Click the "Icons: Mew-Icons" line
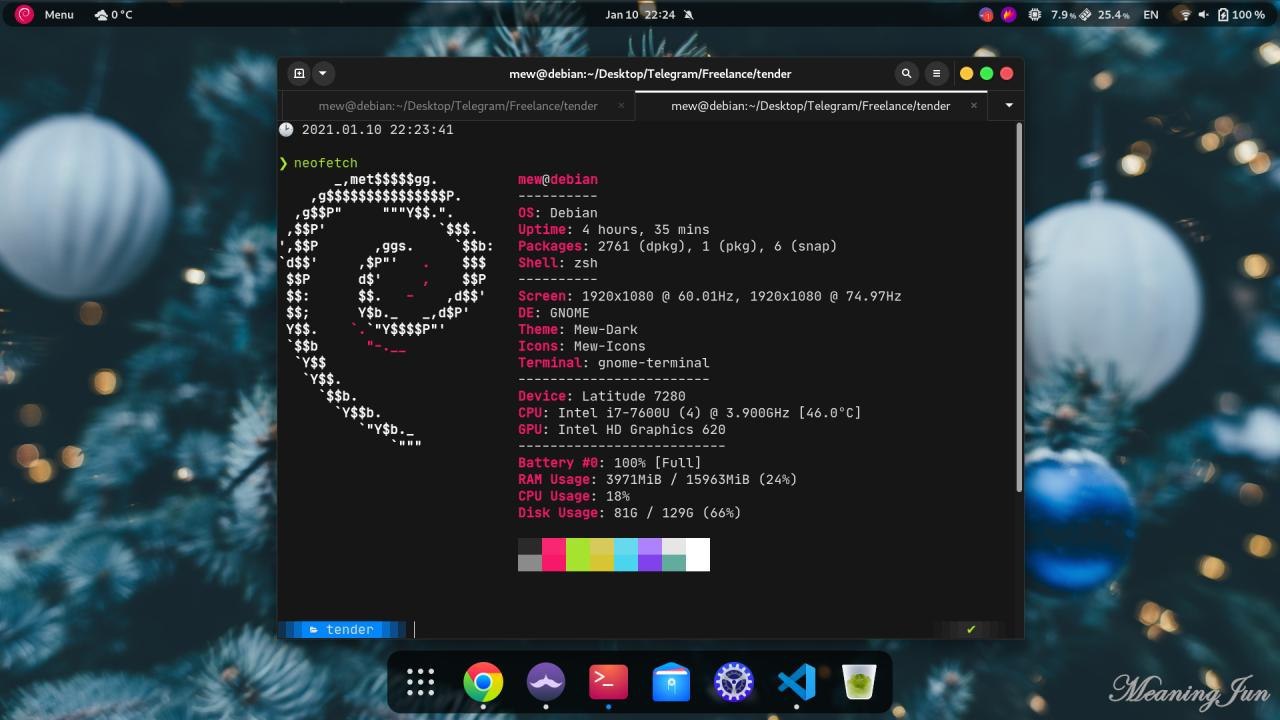Screen dimensions: 1280x720 [x=582, y=346]
